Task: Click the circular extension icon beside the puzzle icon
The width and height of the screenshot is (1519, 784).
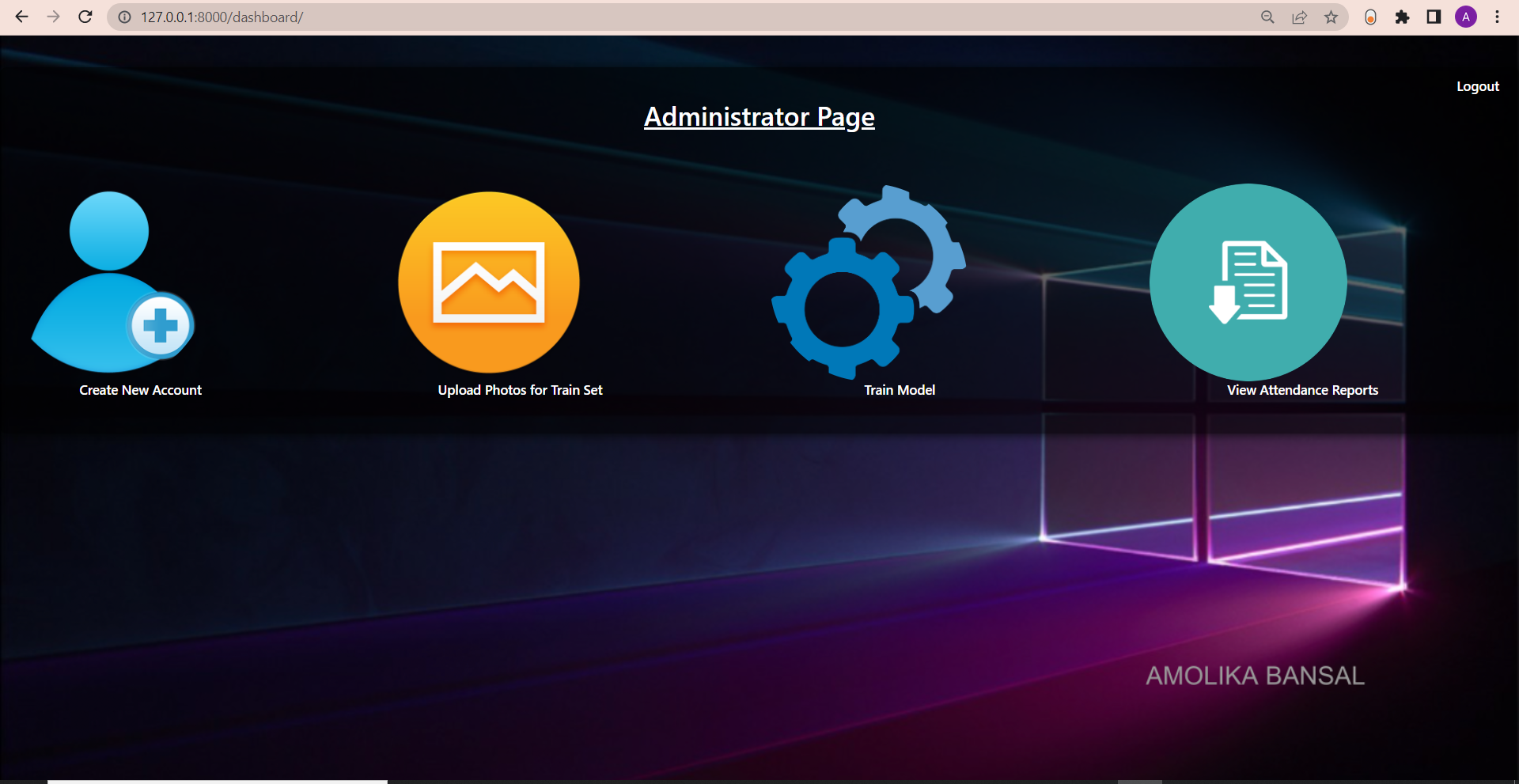Action: pos(1371,17)
